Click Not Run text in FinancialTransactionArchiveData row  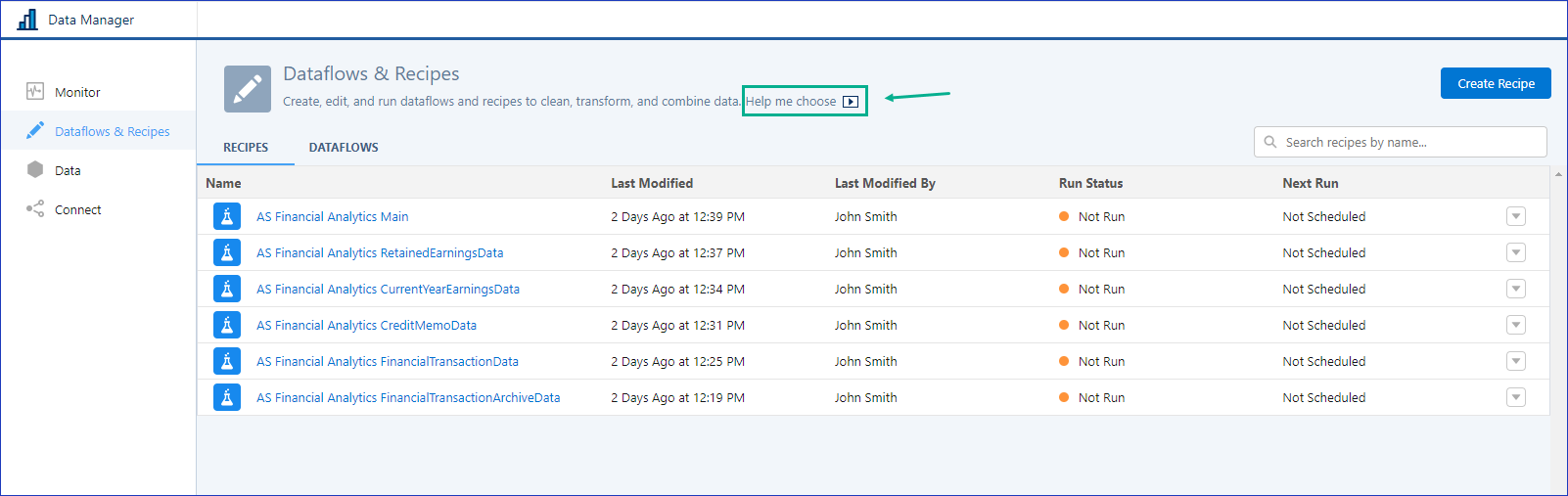(1101, 398)
